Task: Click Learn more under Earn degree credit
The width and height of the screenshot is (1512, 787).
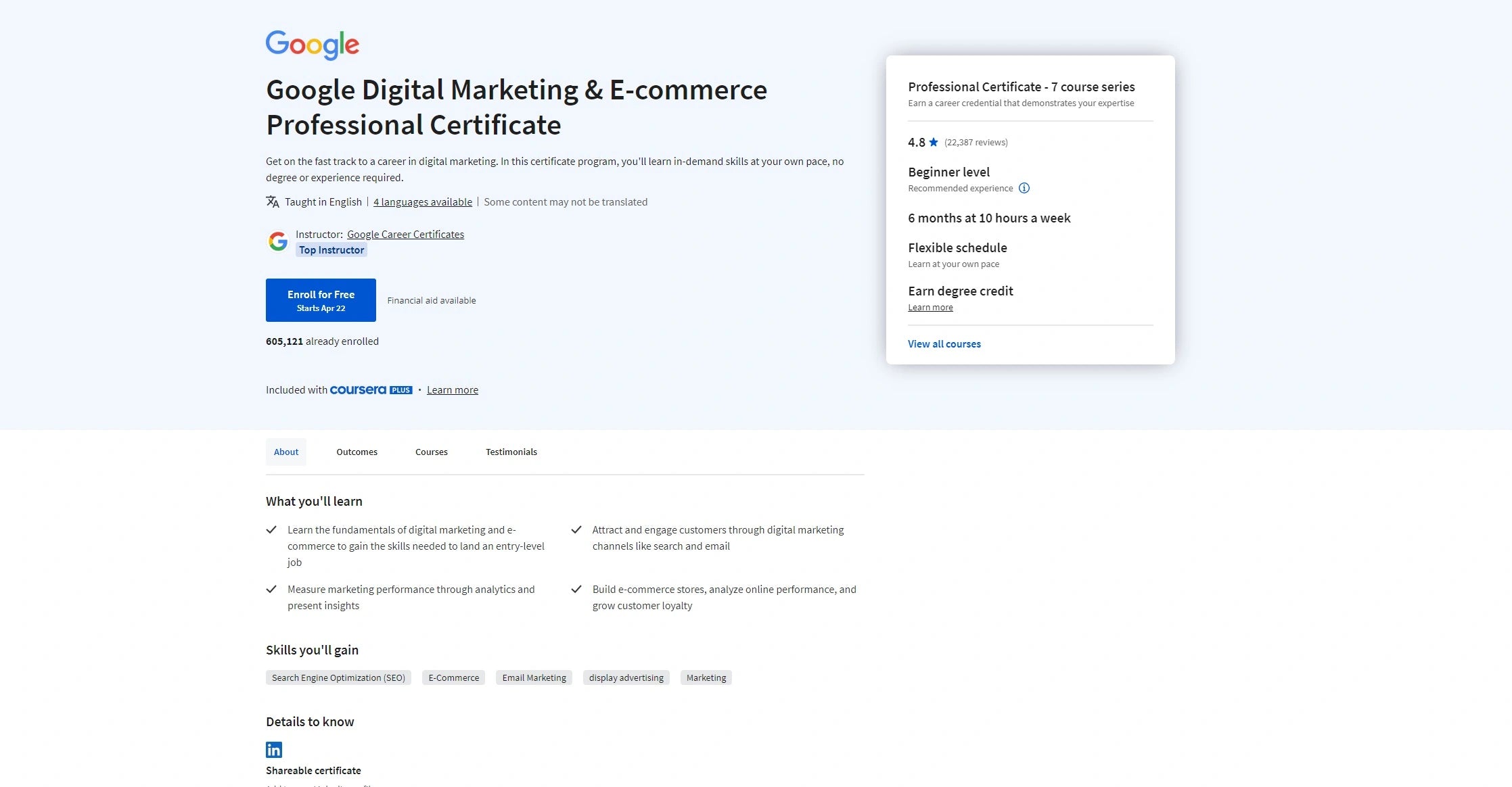Action: click(930, 308)
